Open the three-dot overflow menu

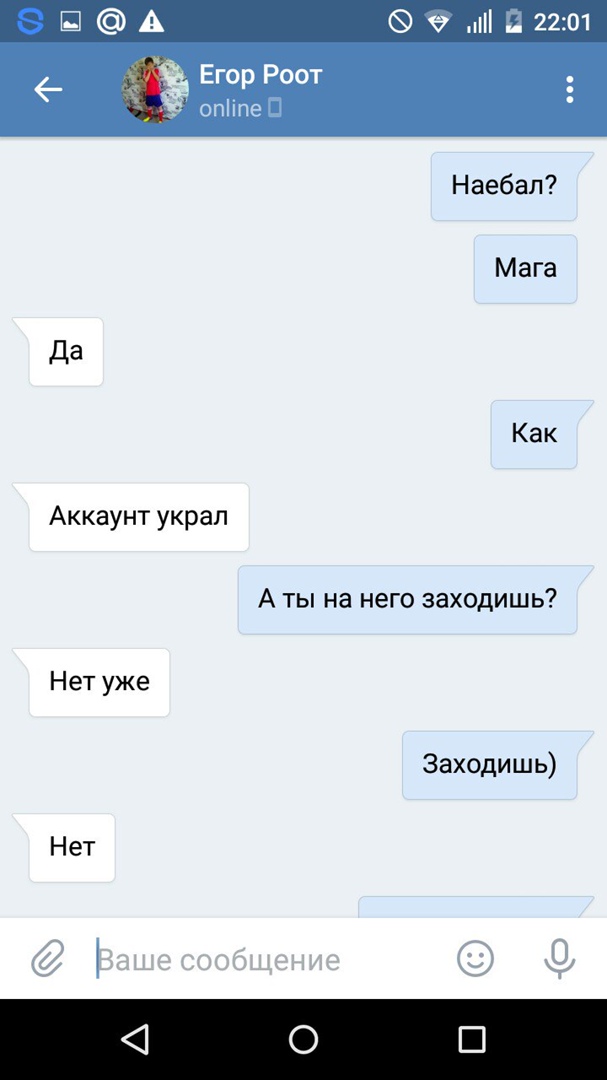tap(569, 90)
